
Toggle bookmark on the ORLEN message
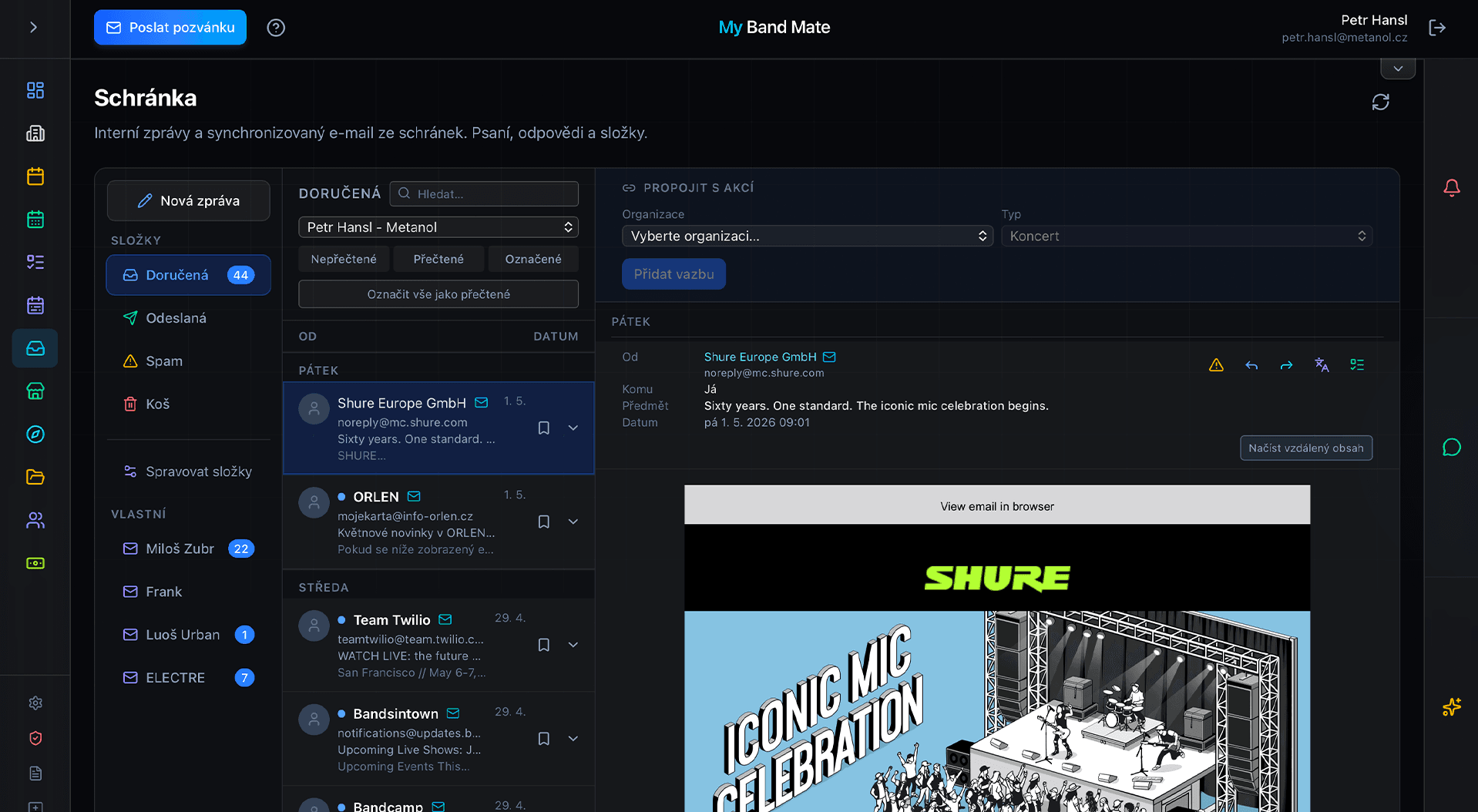543,522
